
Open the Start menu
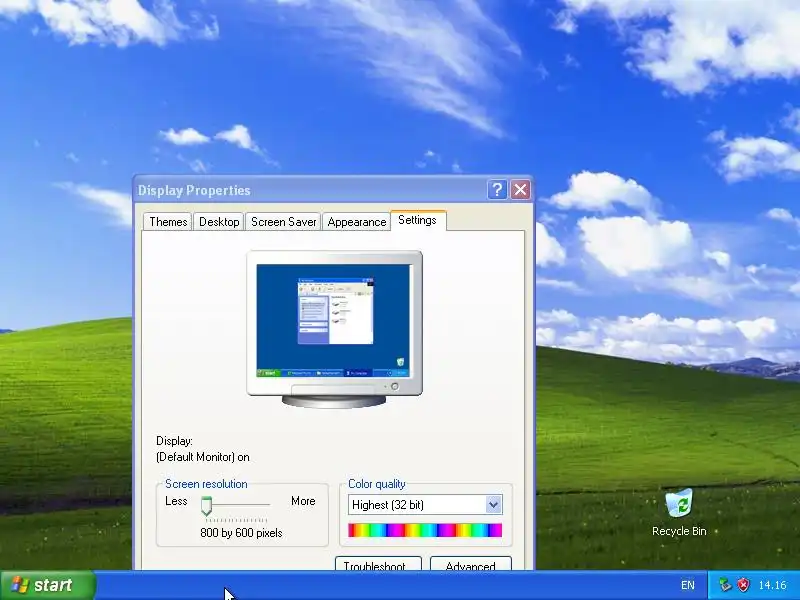pyautogui.click(x=47, y=585)
